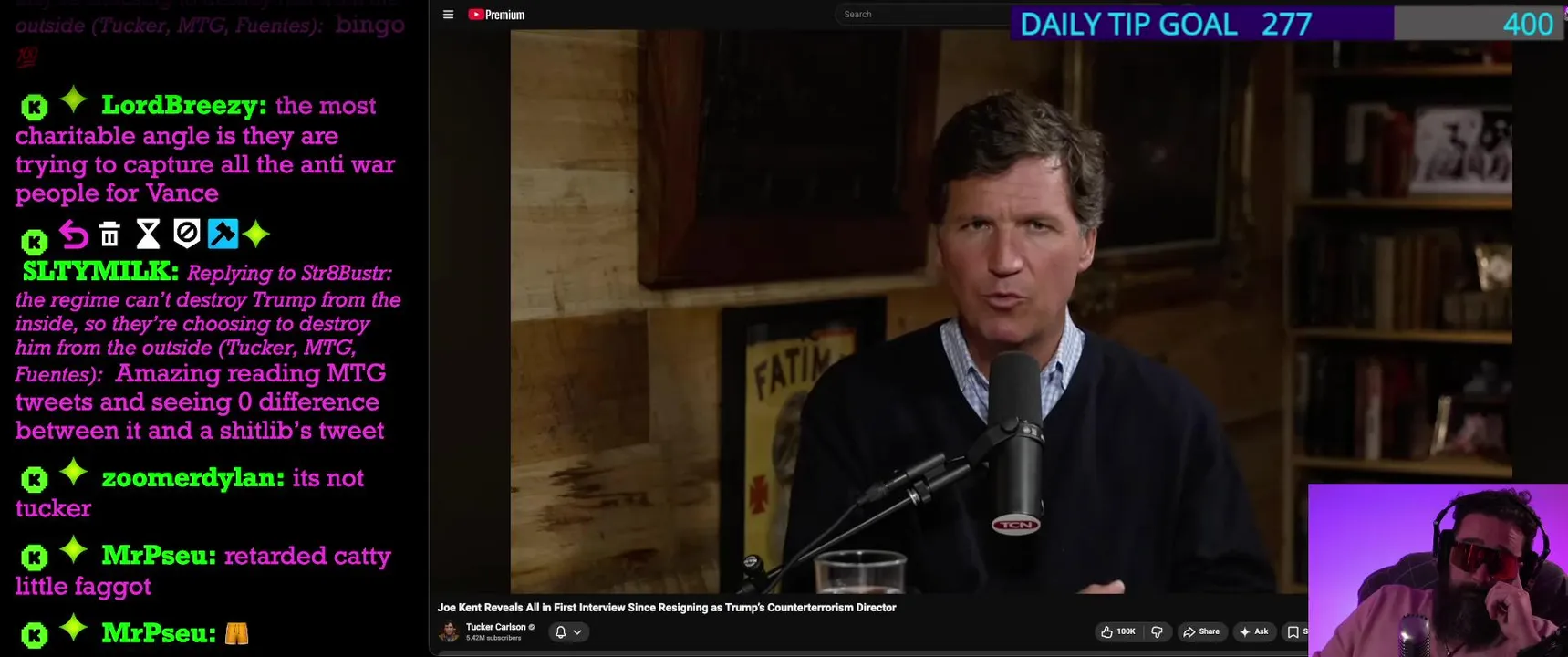Click the green star badge after hammer icon
Screen dimensions: 1568x657
pyautogui.click(x=256, y=235)
